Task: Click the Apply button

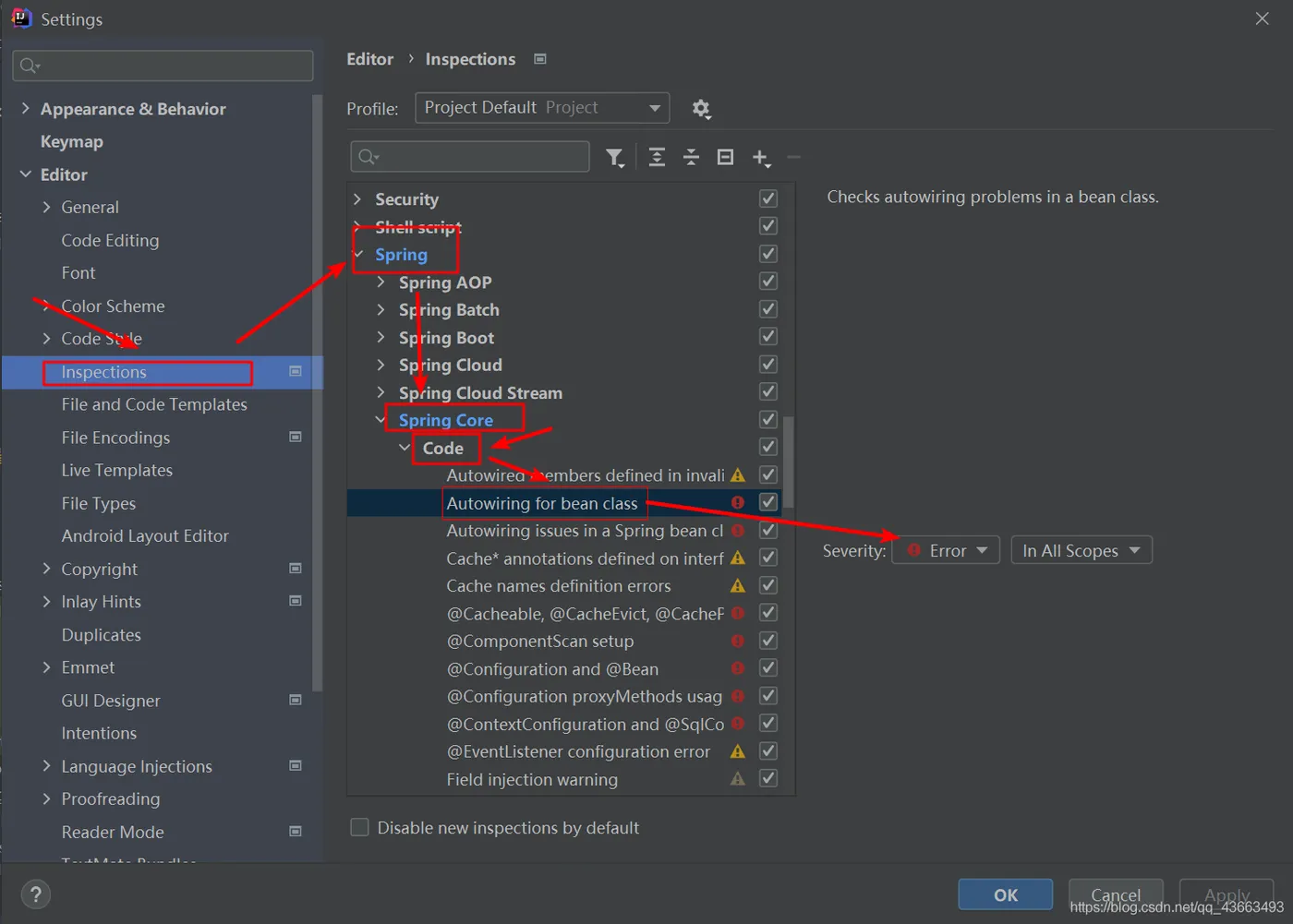Action: tap(1227, 894)
